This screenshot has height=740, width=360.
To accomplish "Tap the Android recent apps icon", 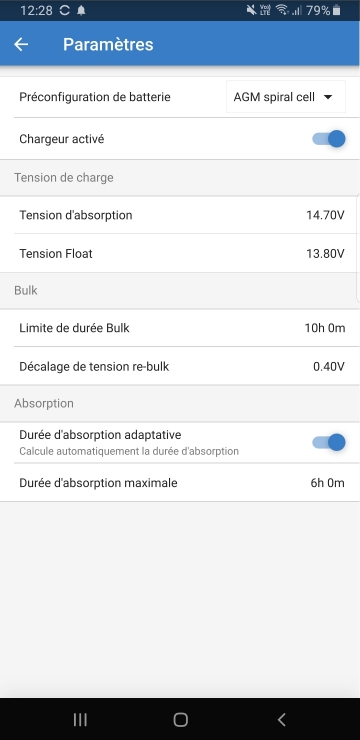I will point(80,719).
